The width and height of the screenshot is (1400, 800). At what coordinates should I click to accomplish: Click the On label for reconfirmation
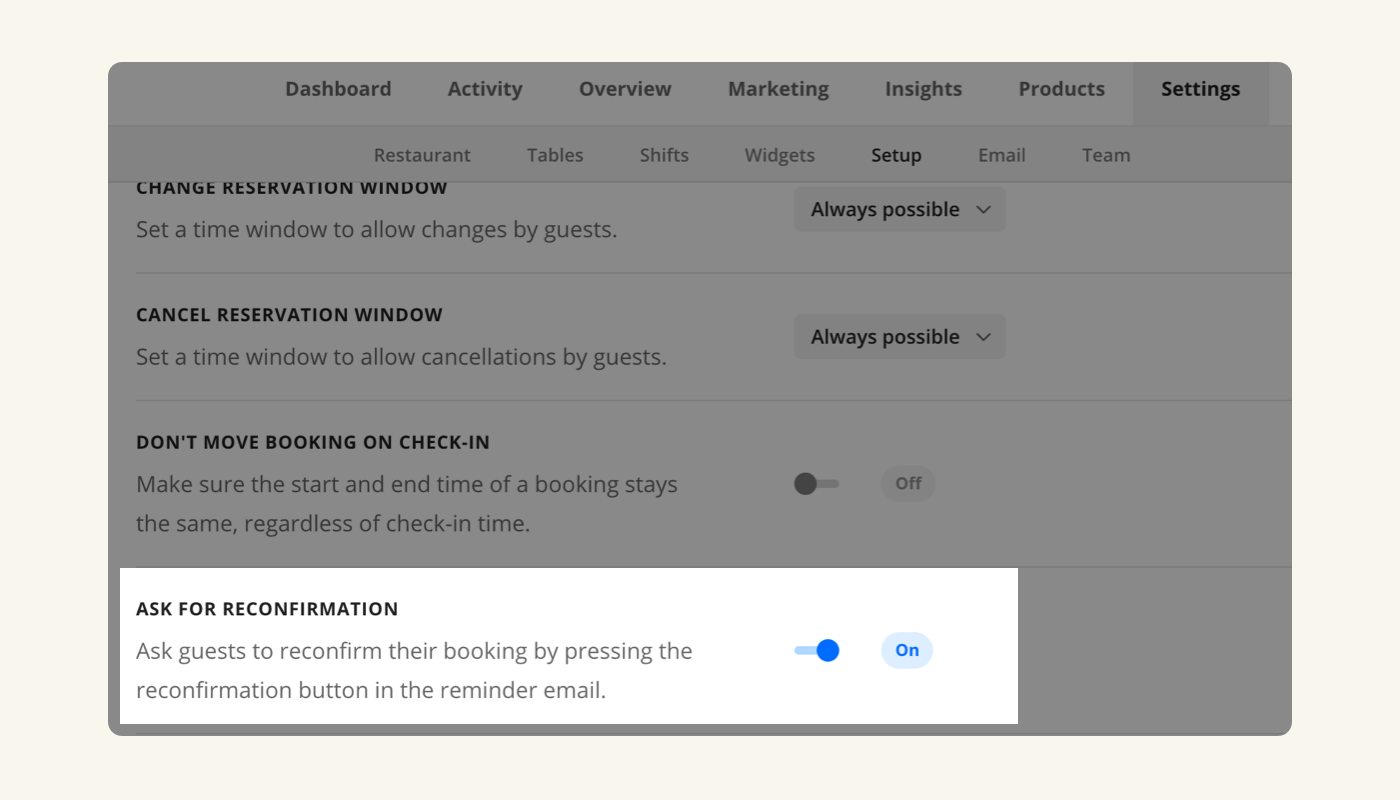(x=907, y=650)
